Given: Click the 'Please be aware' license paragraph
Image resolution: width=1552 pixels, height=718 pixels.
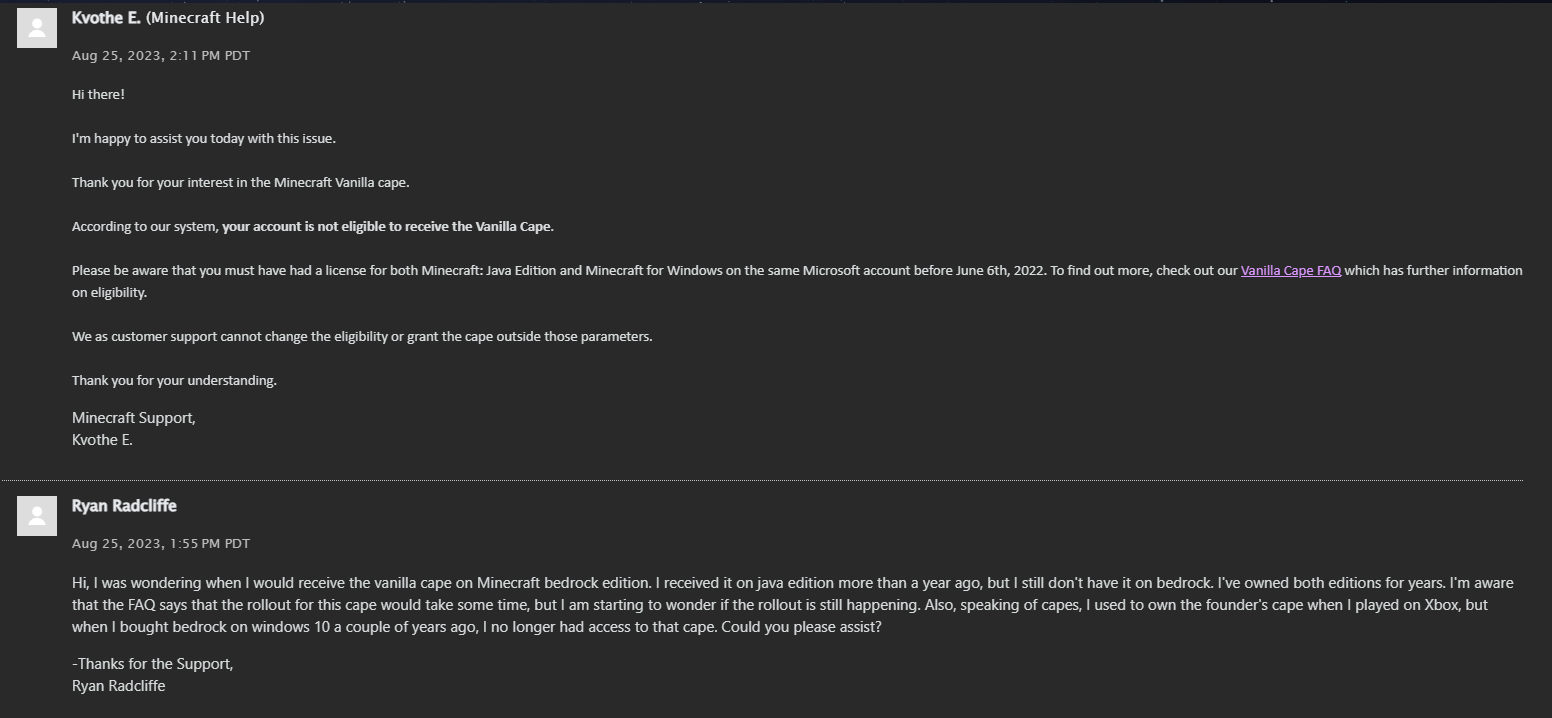Looking at the screenshot, I should [x=797, y=281].
